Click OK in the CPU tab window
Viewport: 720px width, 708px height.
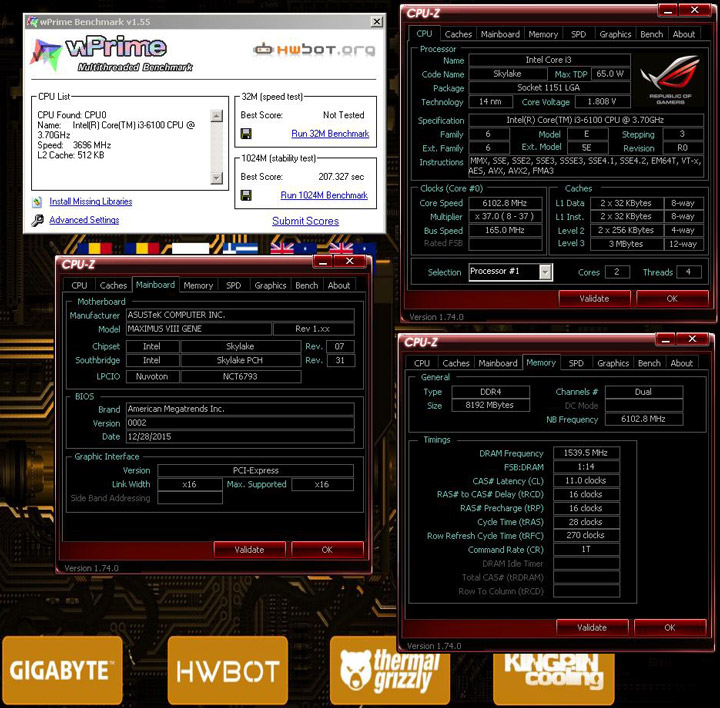(x=672, y=298)
